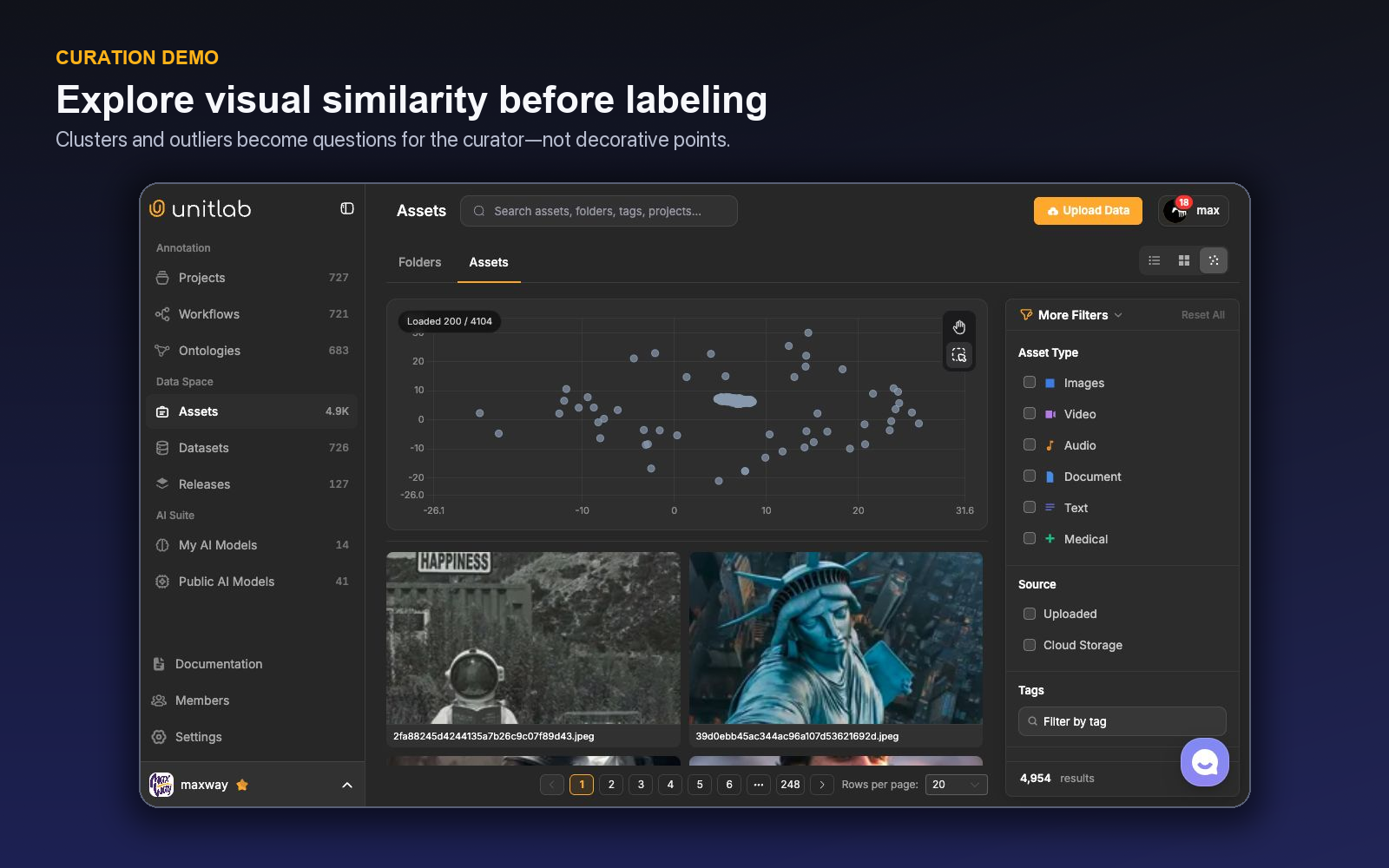Image resolution: width=1389 pixels, height=868 pixels.
Task: Click the star icon next to maxway
Action: pos(242,785)
